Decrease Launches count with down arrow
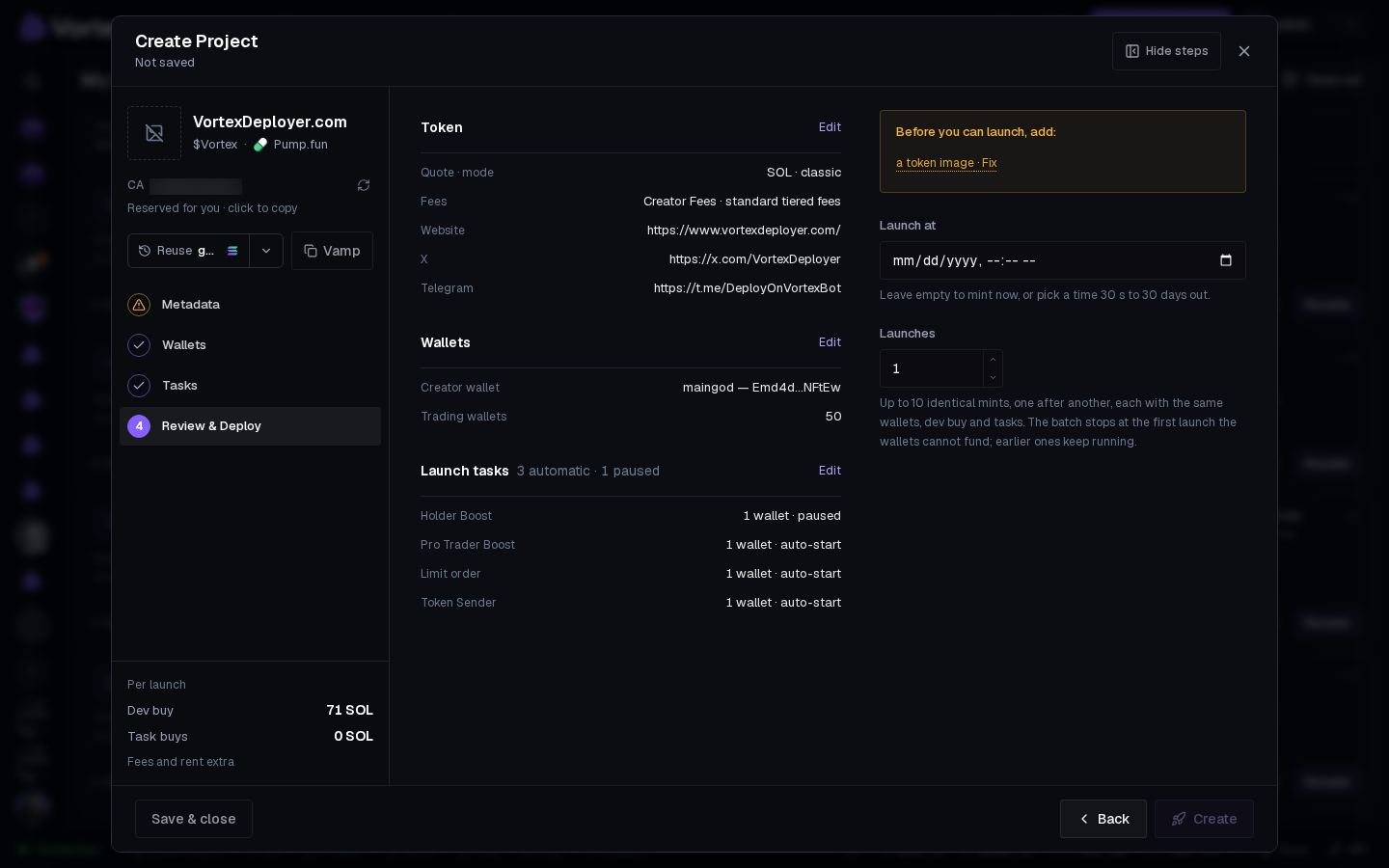1389x868 pixels. point(993,377)
